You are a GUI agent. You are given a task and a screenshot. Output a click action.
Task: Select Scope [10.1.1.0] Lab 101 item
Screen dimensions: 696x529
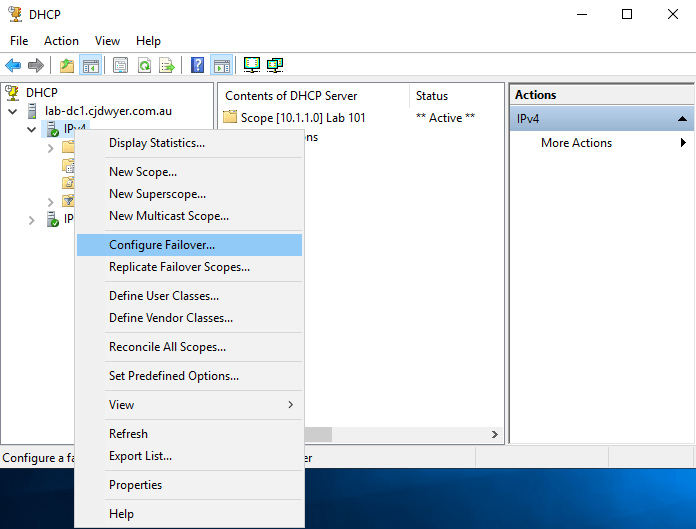coord(302,118)
